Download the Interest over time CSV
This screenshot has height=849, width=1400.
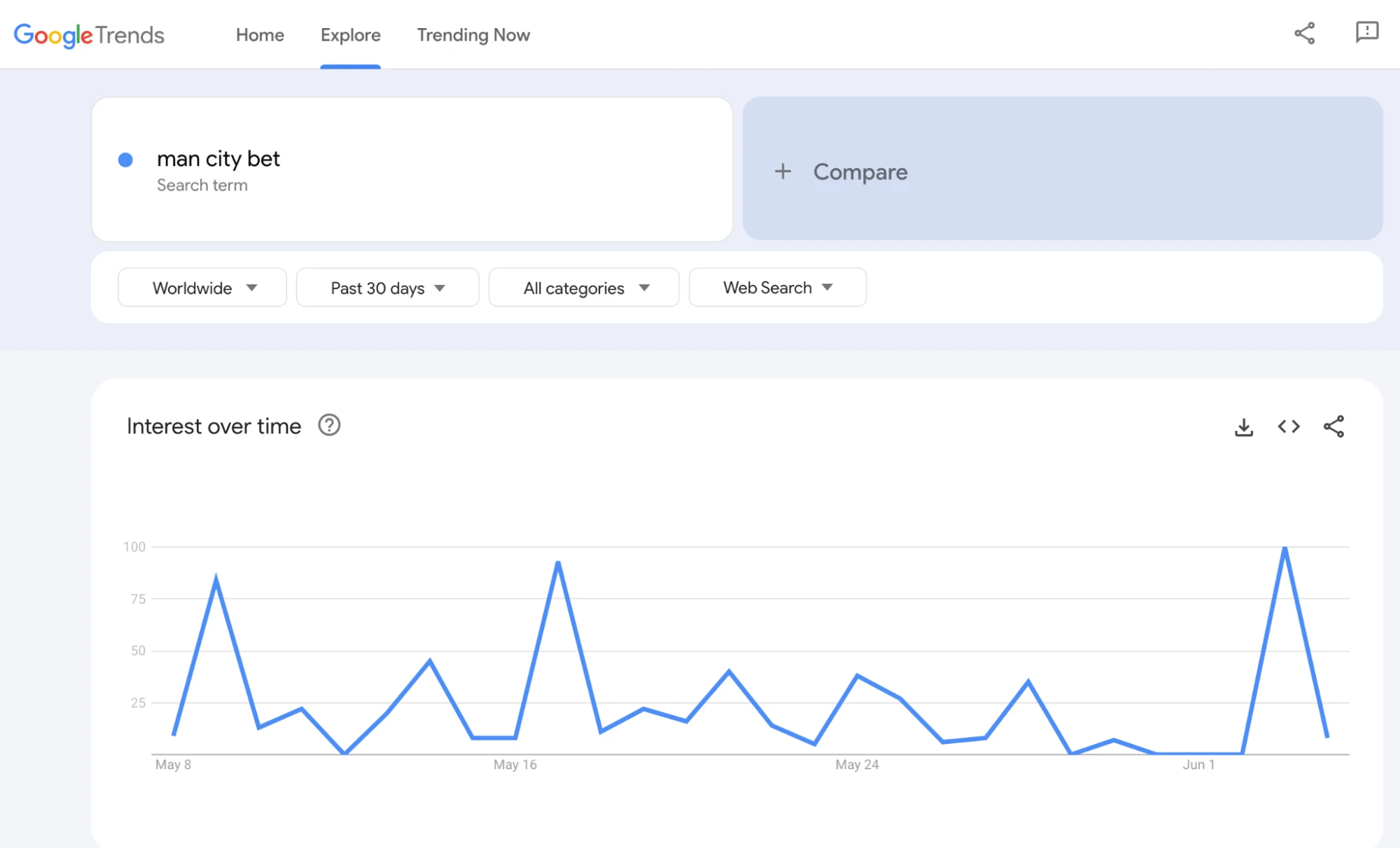(x=1244, y=427)
